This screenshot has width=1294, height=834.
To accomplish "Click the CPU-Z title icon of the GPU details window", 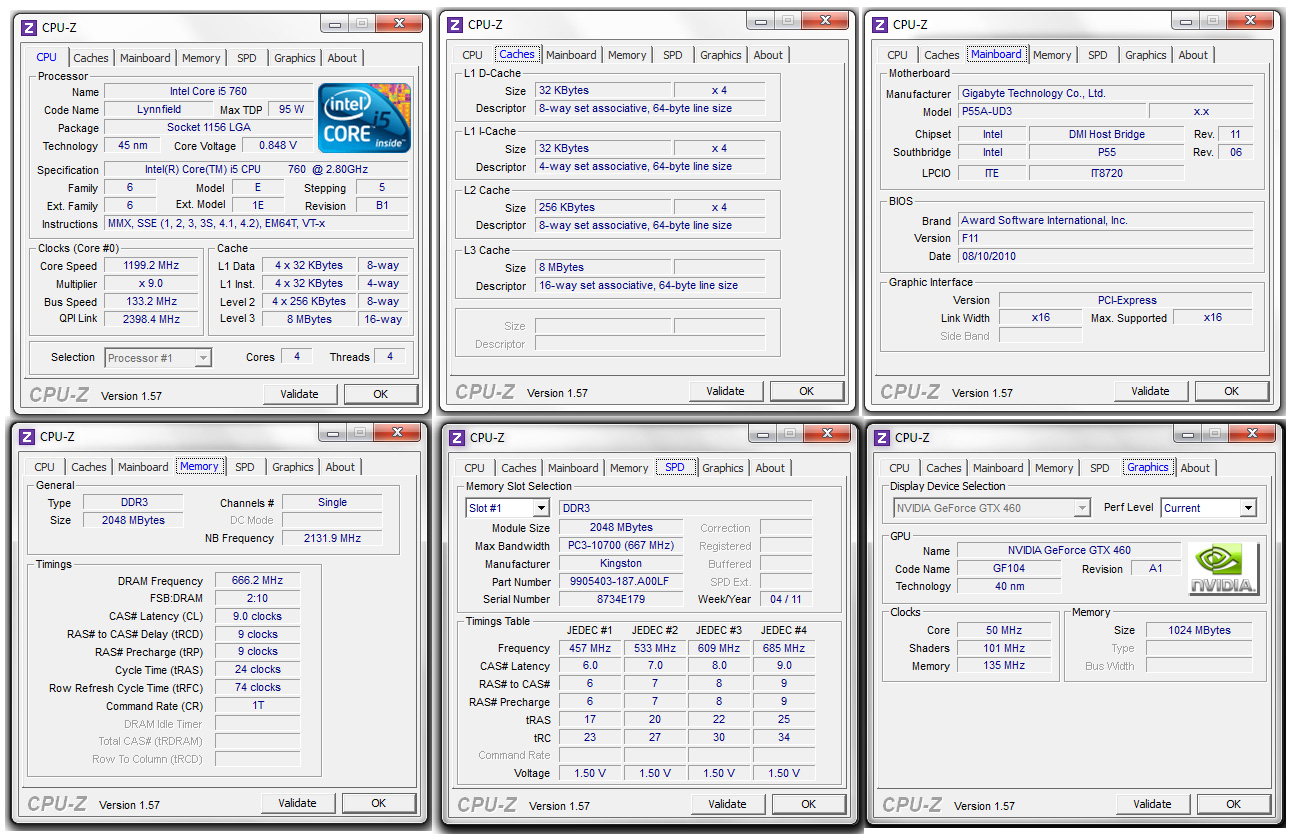I will [x=882, y=437].
